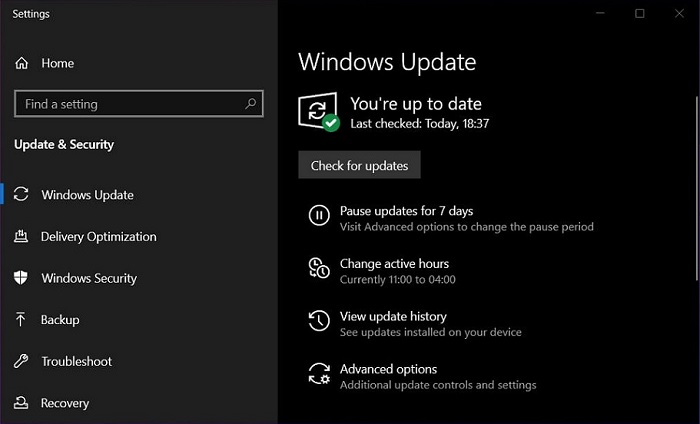Click the search magnifier icon
This screenshot has width=700, height=424.
click(250, 104)
